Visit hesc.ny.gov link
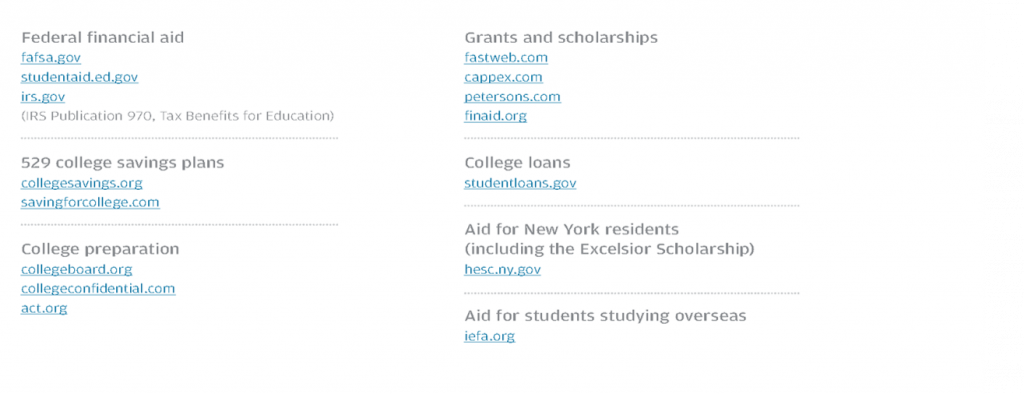This screenshot has width=1024, height=394. [503, 269]
